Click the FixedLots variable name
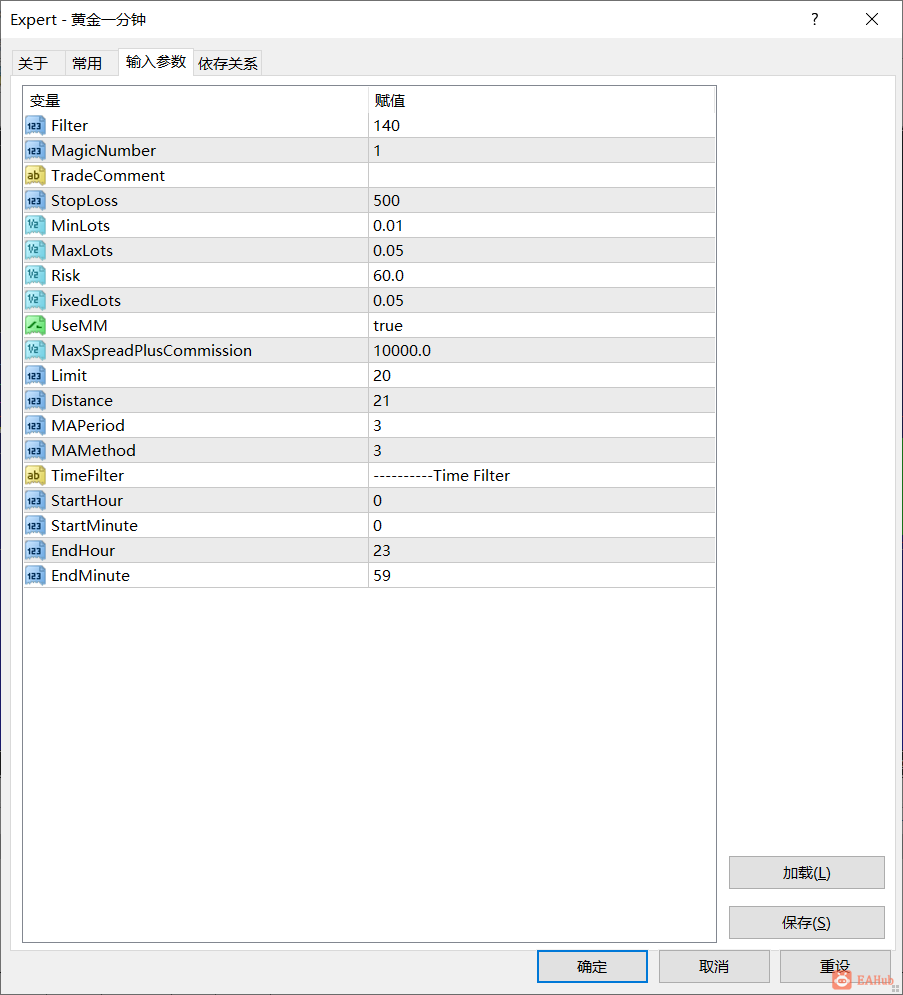 pos(86,301)
